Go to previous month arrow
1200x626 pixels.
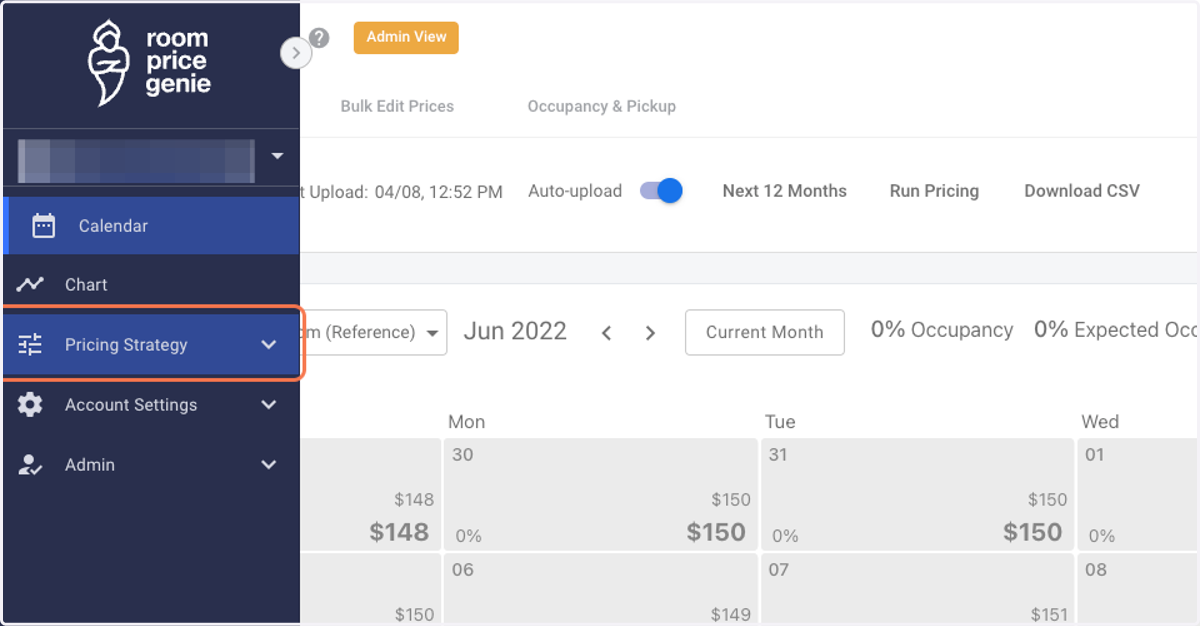click(x=606, y=333)
